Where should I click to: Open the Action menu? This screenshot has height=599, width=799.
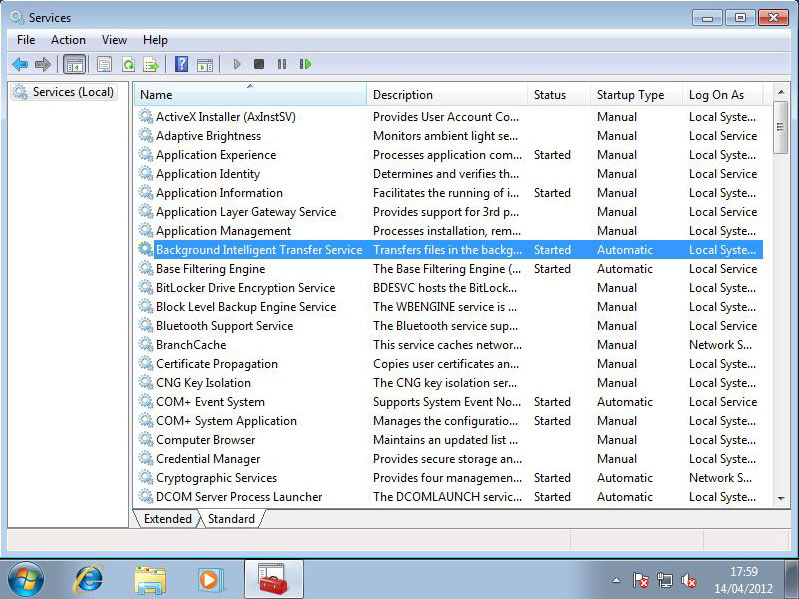(68, 40)
